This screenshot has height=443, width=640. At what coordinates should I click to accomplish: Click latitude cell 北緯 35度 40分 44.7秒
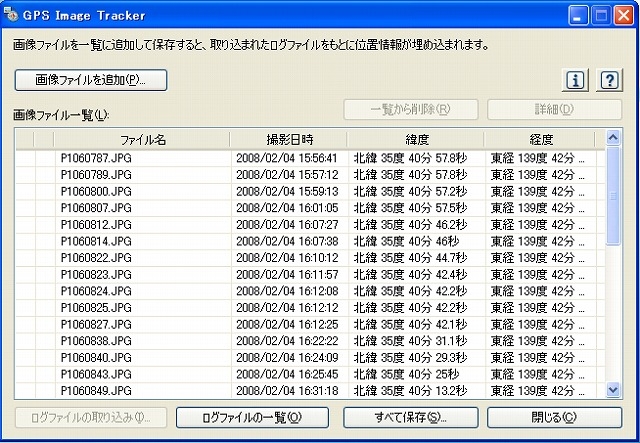pos(410,258)
